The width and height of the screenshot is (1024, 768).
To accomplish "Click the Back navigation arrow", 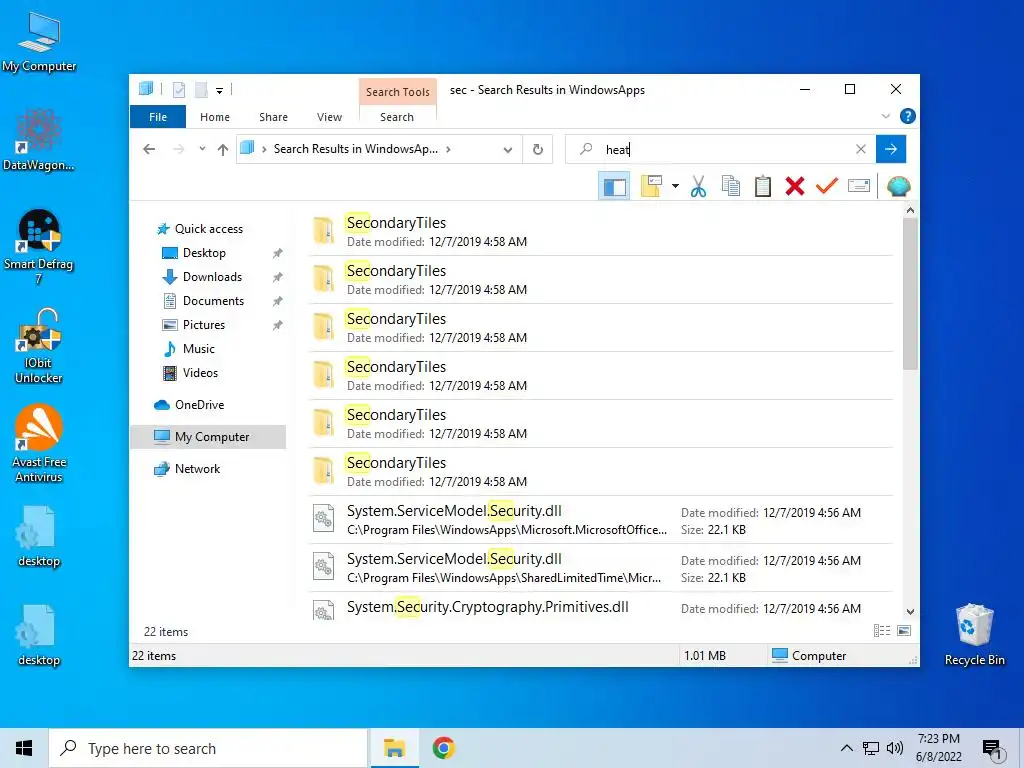I will click(x=149, y=150).
